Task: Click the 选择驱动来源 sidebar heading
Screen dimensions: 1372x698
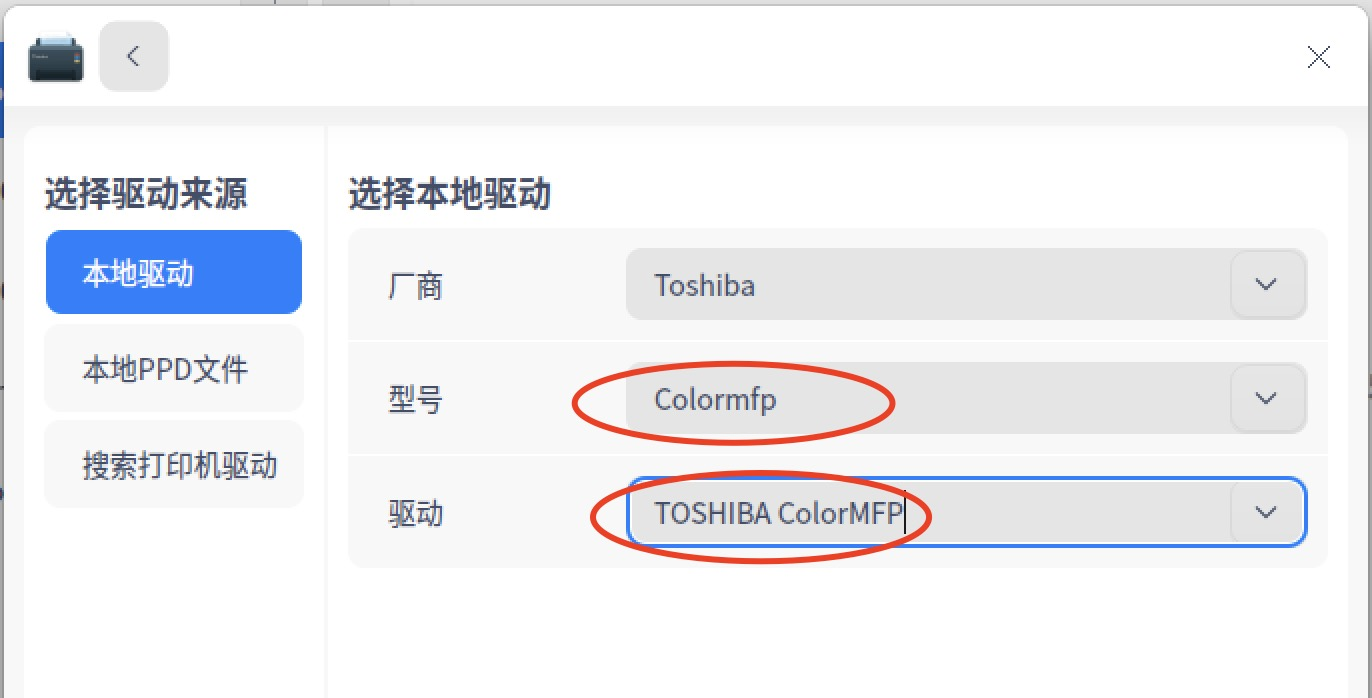Action: click(146, 193)
